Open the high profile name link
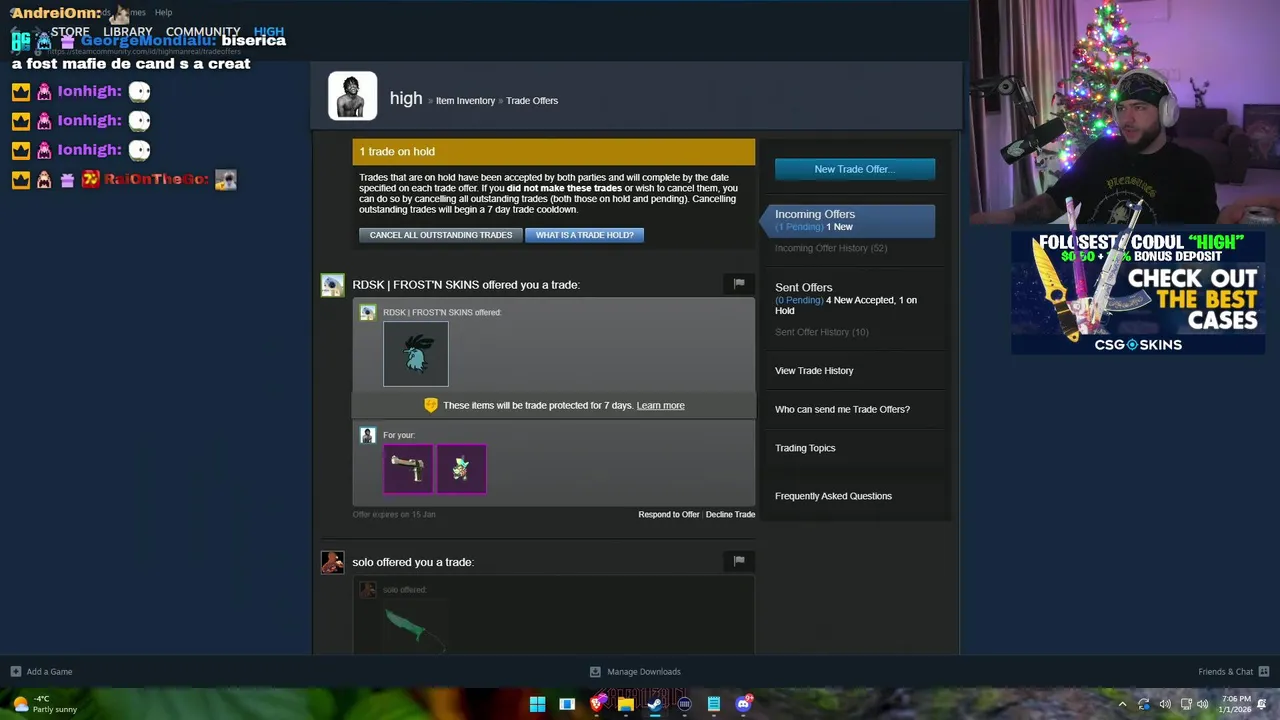The image size is (1280, 720). [x=406, y=98]
